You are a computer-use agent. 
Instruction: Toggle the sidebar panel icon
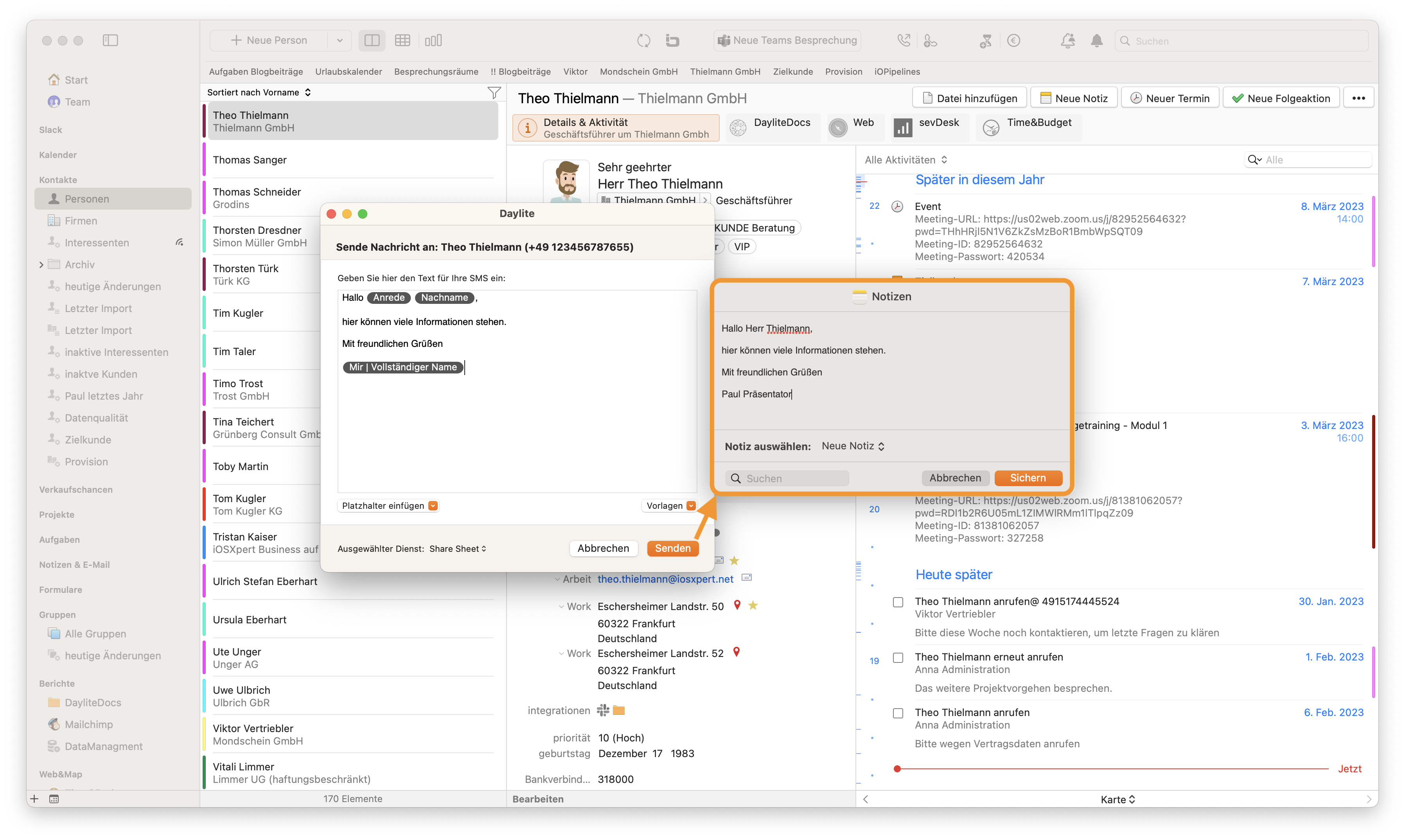tap(110, 40)
